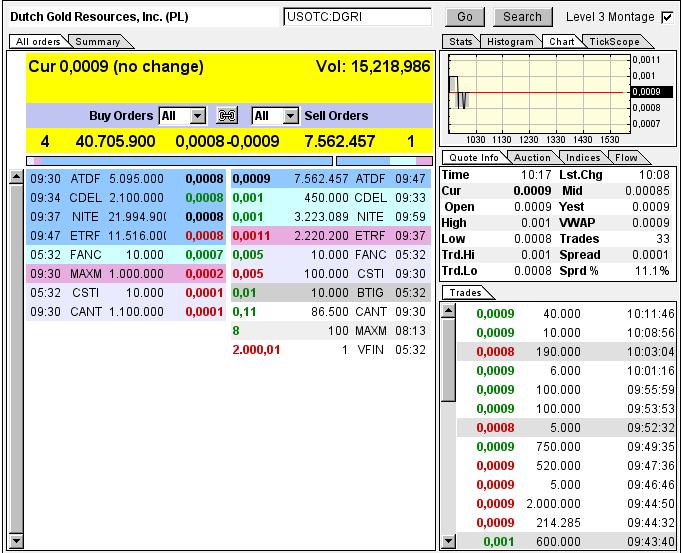Click the orders list scroll-up arrow

16,178
